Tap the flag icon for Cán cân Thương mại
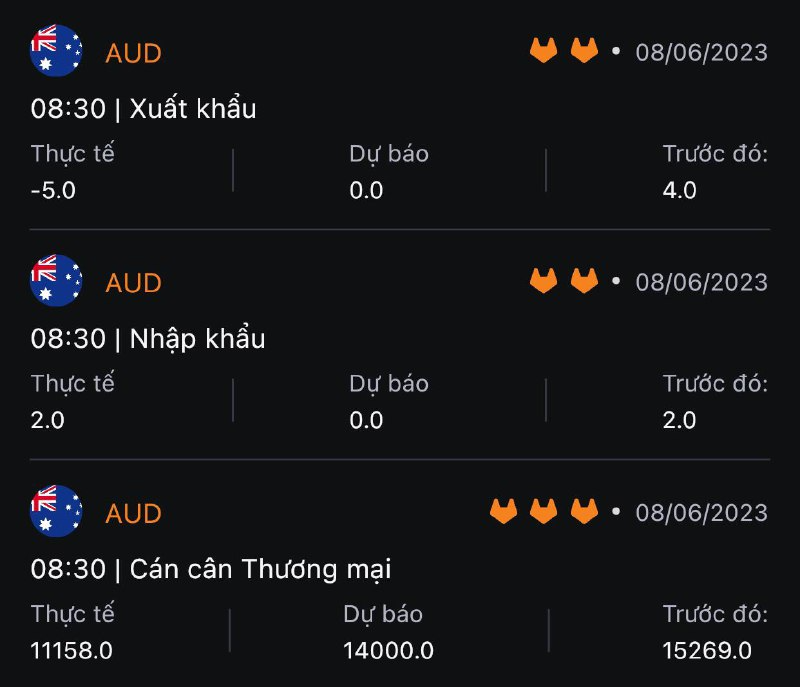800x687 pixels. pos(56,511)
